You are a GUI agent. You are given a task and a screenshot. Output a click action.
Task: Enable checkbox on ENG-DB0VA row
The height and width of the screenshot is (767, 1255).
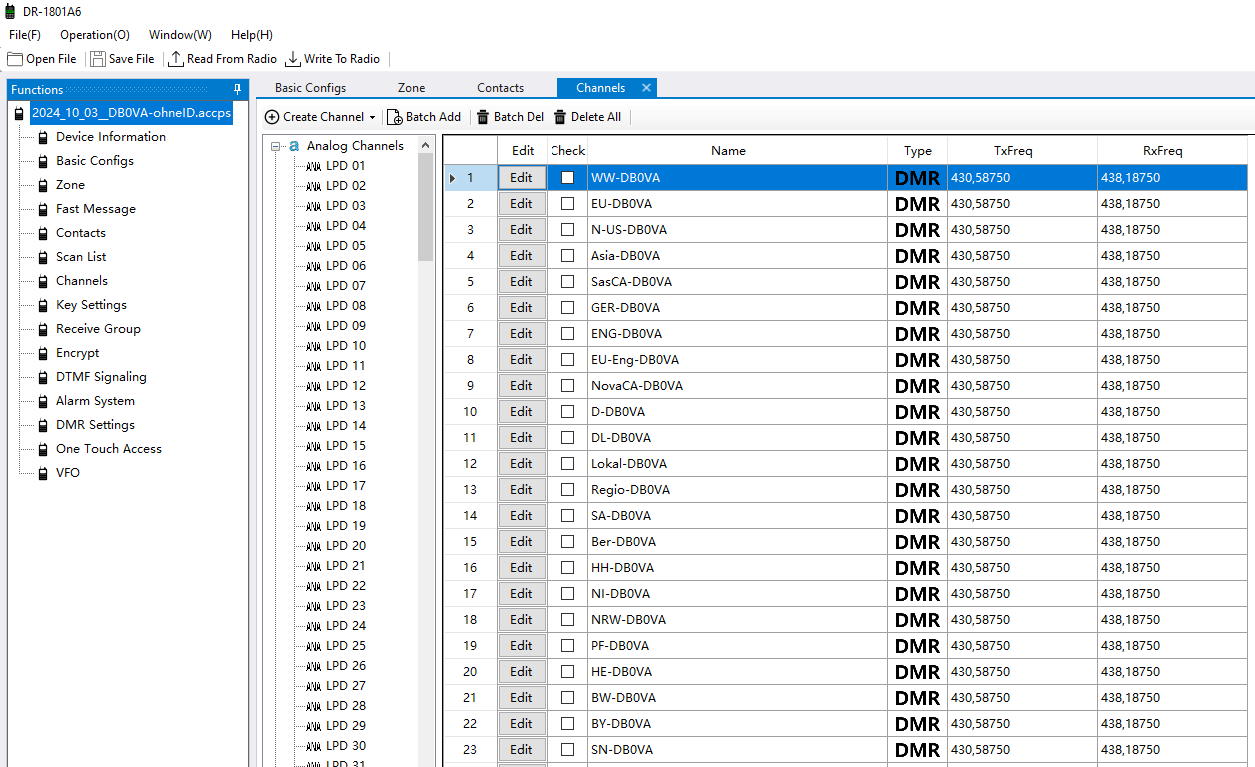pos(567,333)
